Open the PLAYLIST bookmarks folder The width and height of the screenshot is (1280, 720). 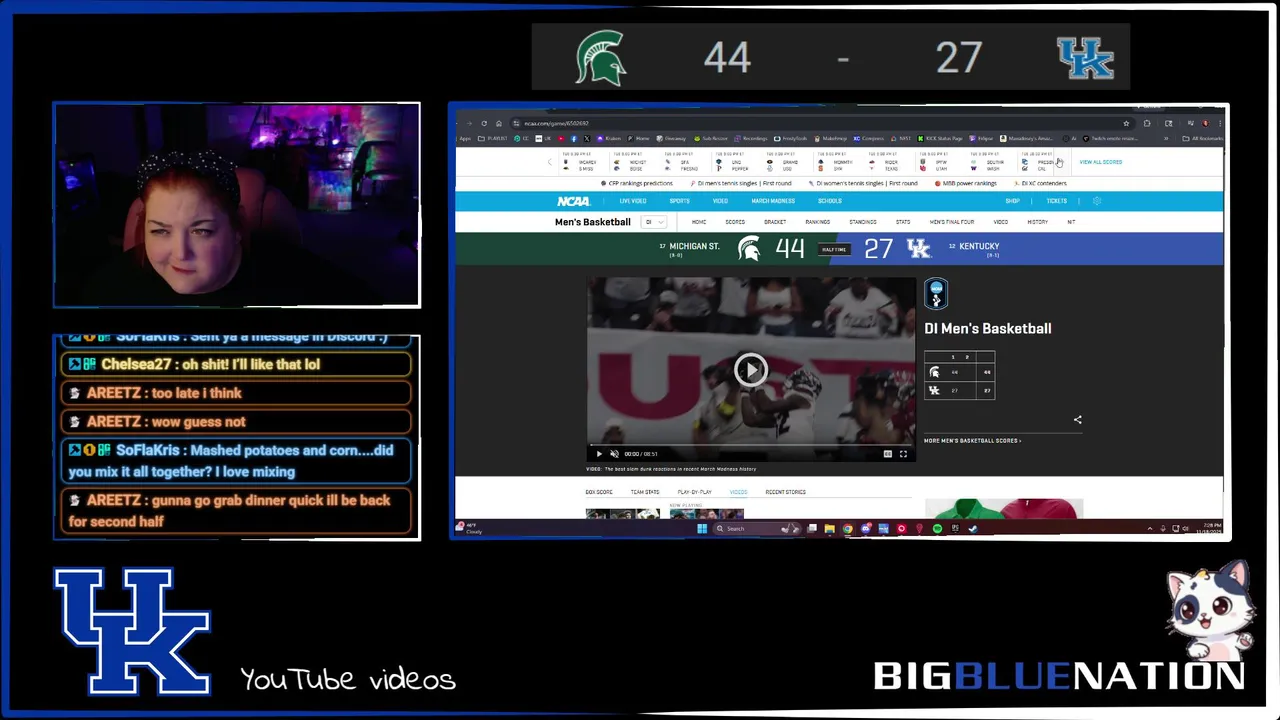(493, 138)
